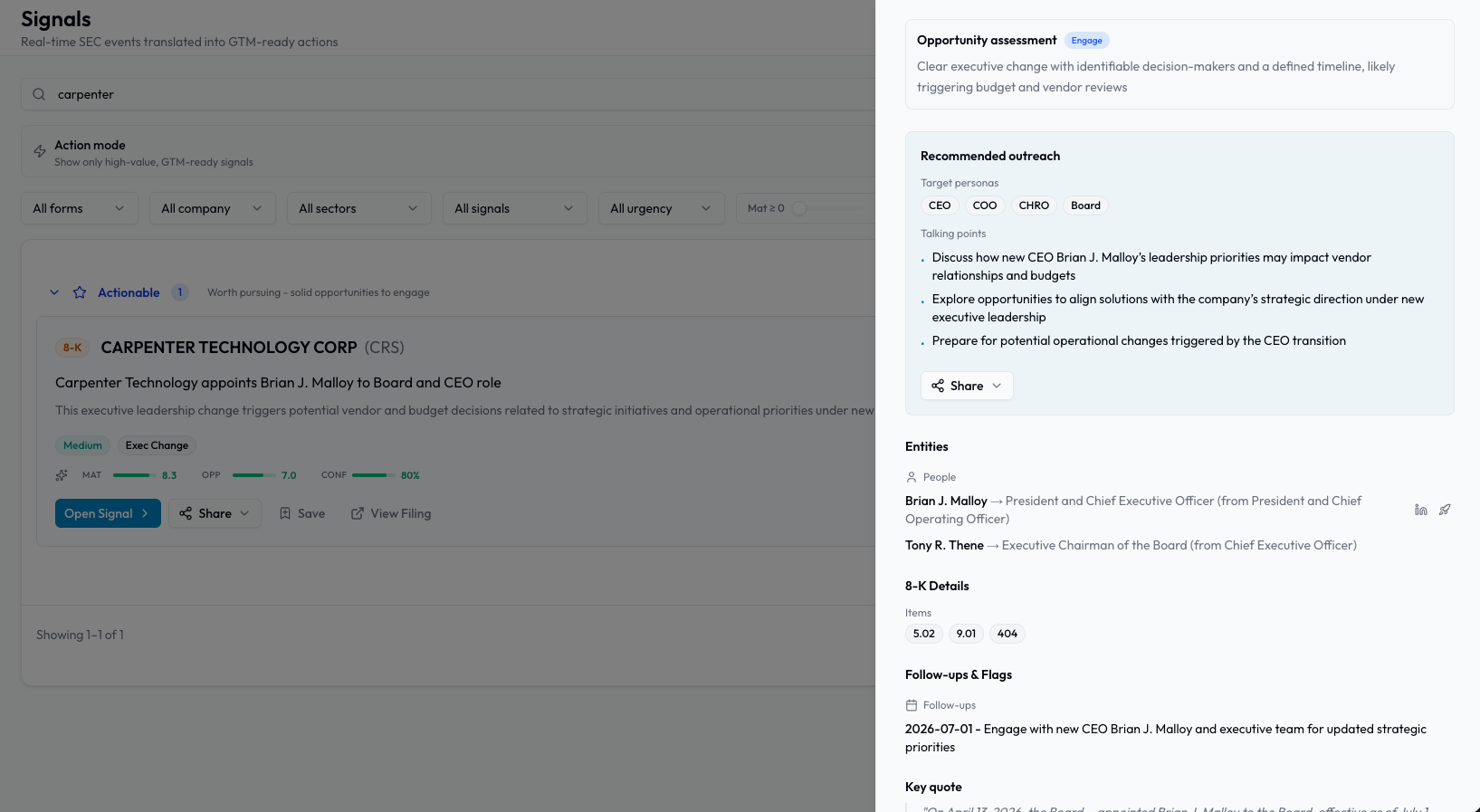
Task: Click the search field containing carpenter
Action: pyautogui.click(x=453, y=94)
